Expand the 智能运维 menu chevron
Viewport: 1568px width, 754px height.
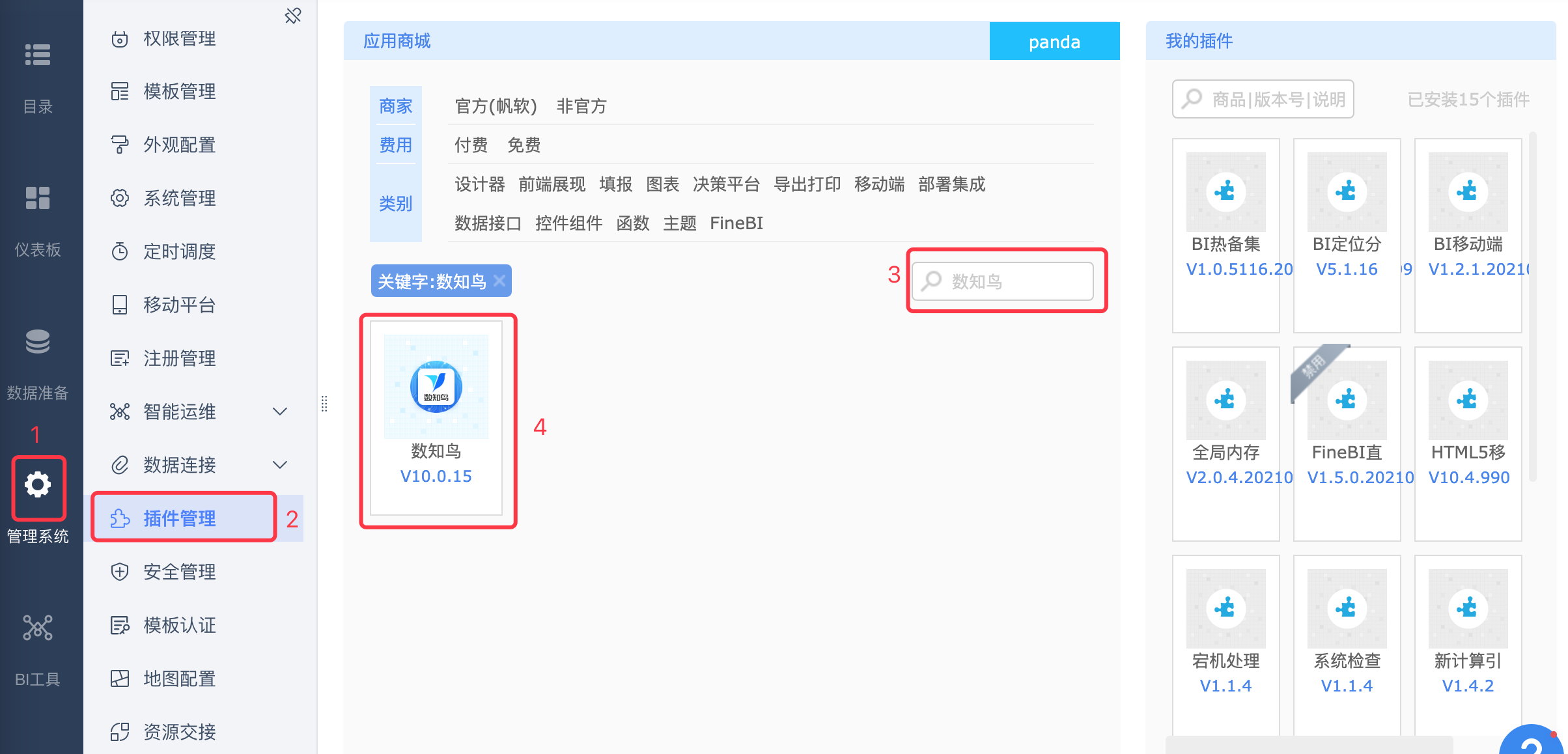click(280, 412)
